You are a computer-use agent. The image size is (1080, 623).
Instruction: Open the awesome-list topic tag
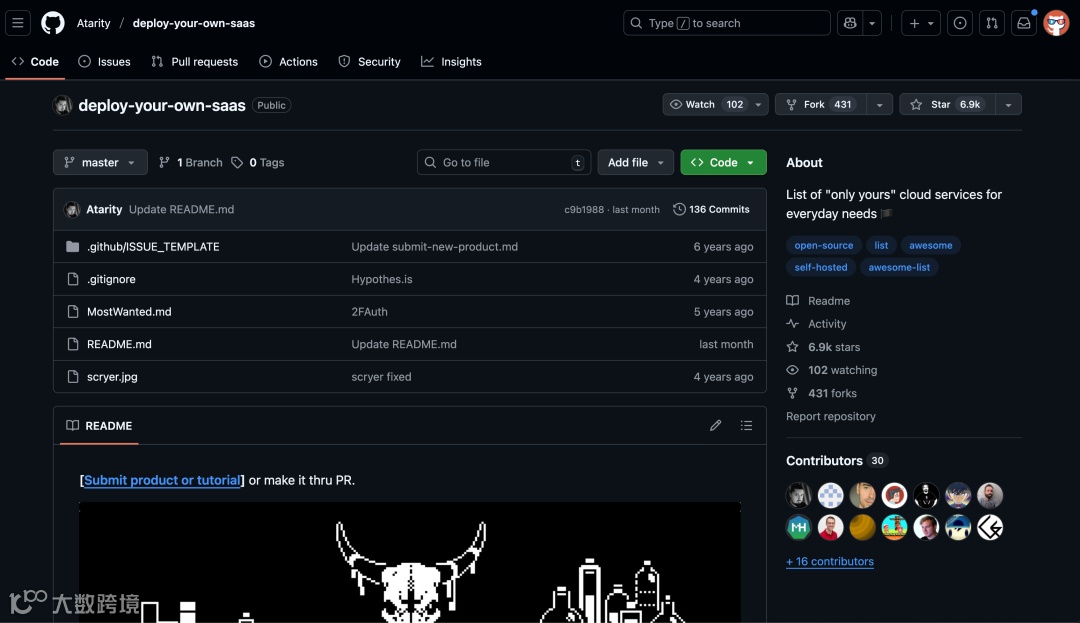click(899, 267)
